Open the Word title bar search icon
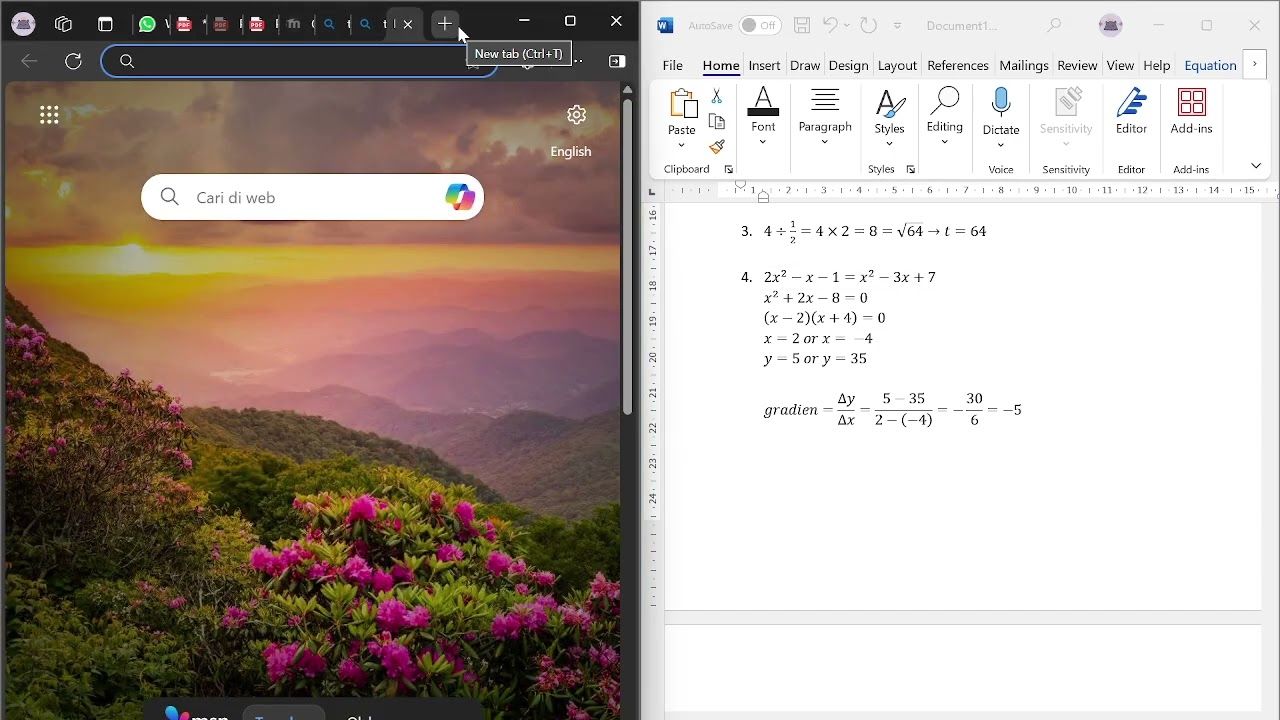The height and width of the screenshot is (720, 1280). point(1054,26)
